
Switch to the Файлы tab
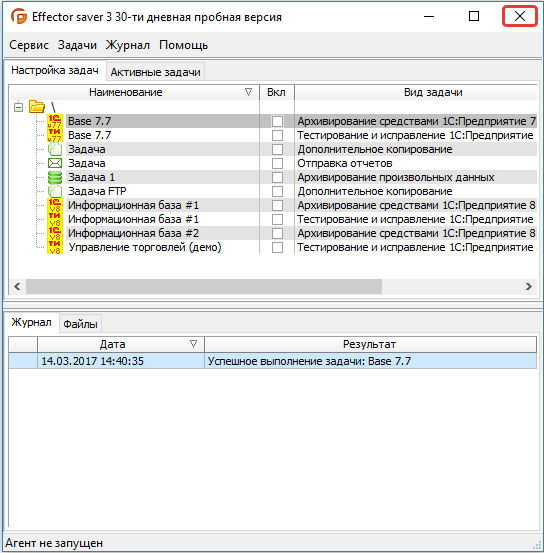pyautogui.click(x=80, y=324)
